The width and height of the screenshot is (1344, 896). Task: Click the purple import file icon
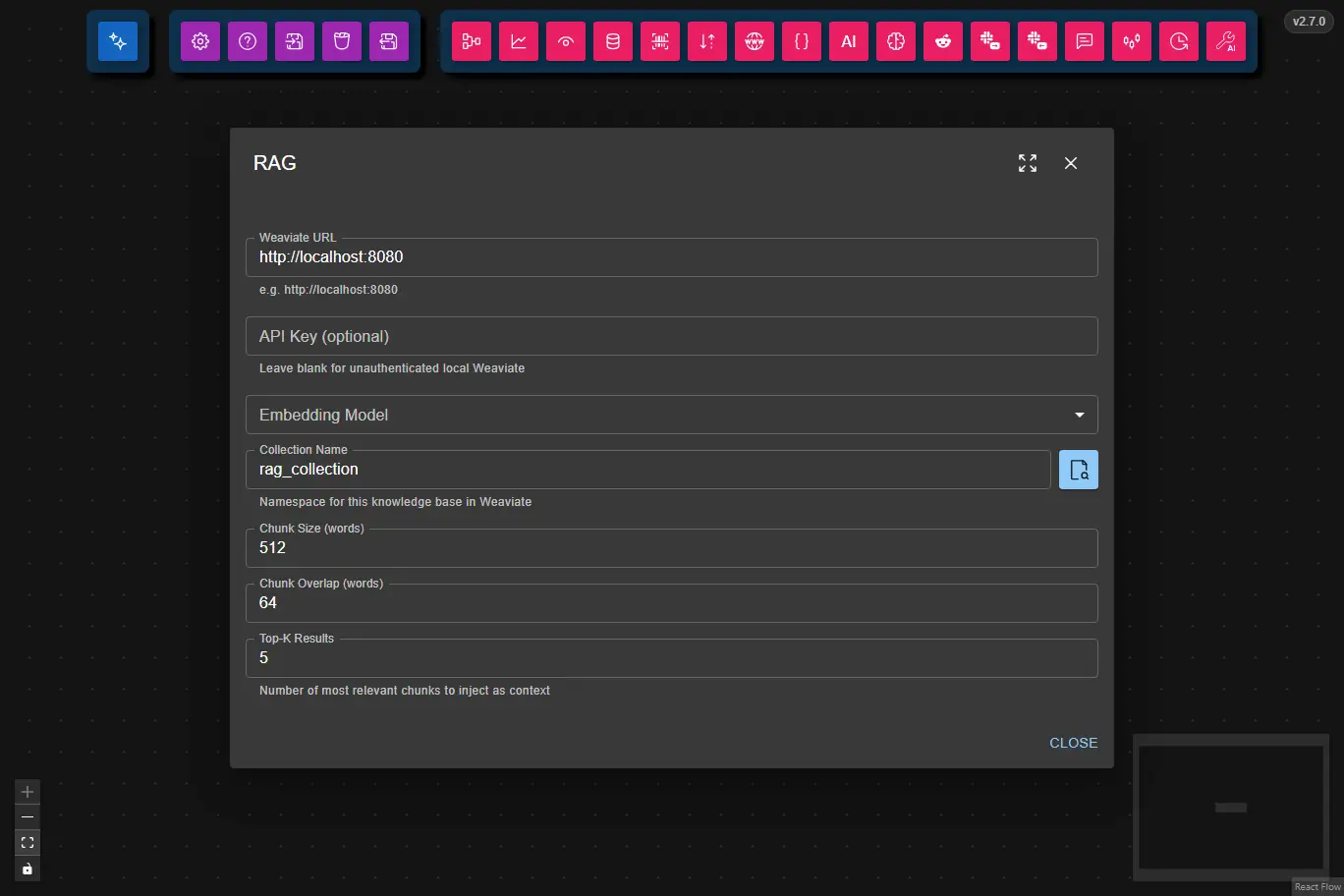[295, 41]
